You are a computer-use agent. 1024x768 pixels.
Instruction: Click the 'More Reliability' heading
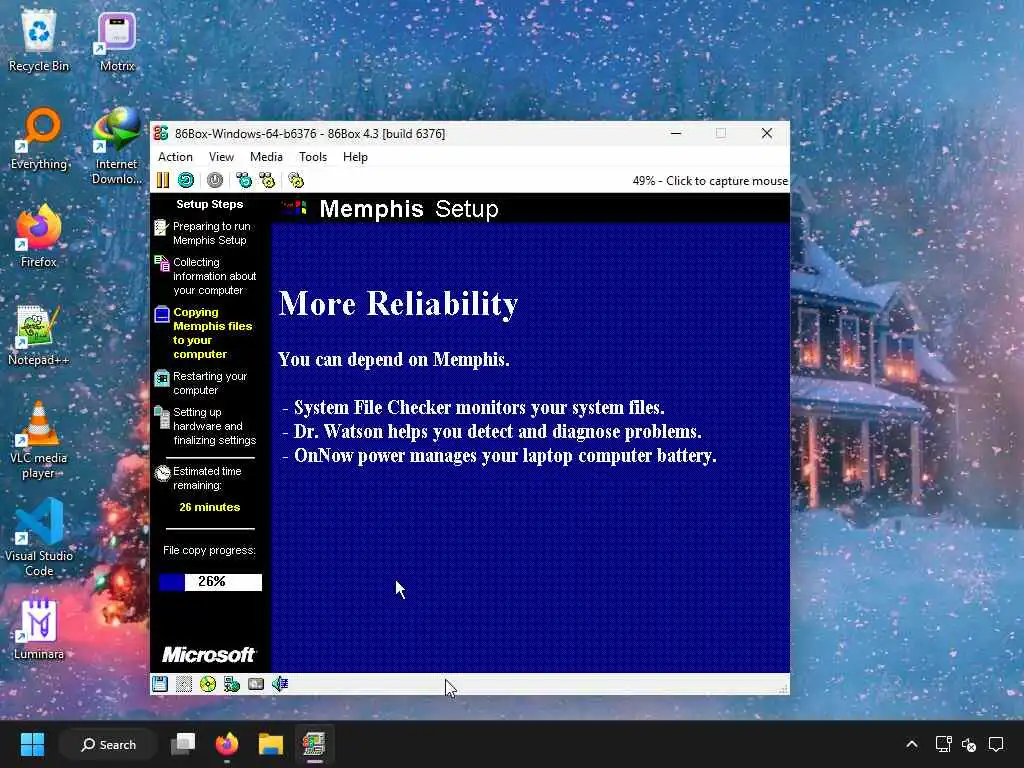click(398, 304)
